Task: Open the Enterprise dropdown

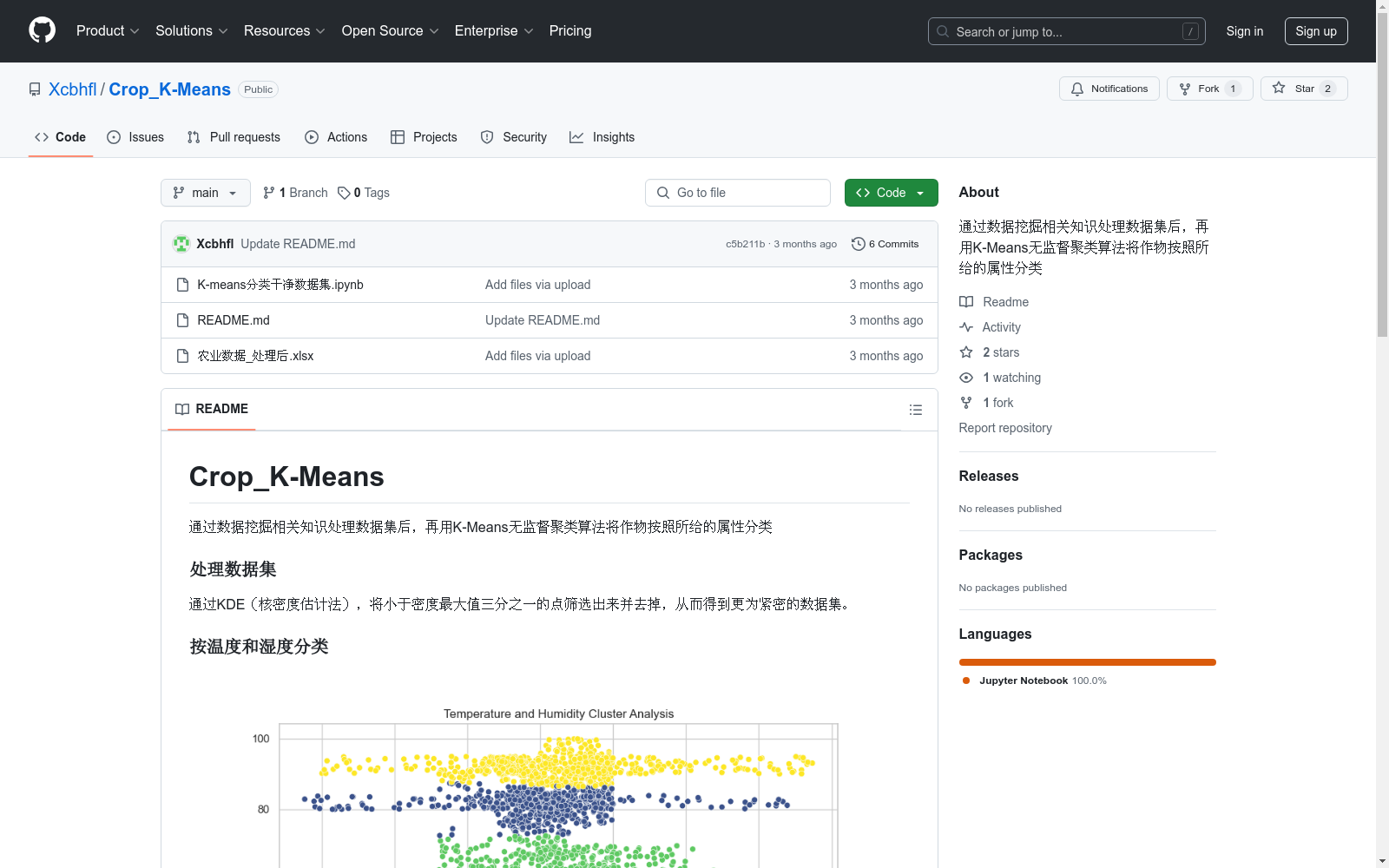Action: pos(493,30)
